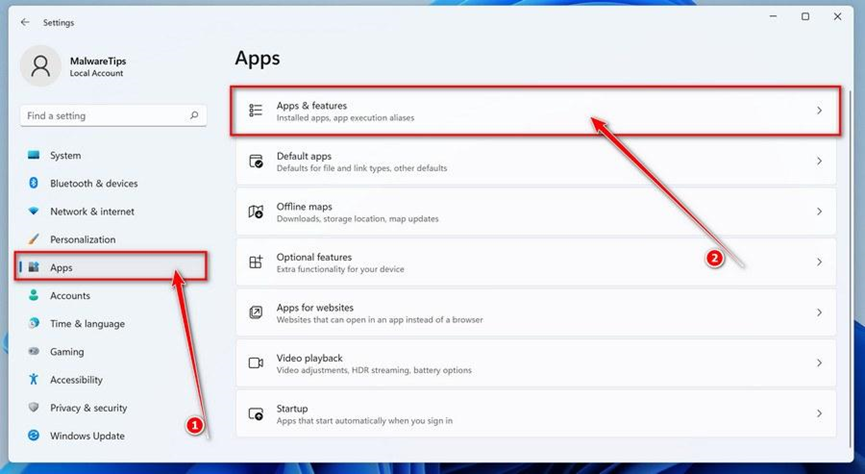Click the Apps sidebar icon
865x474 pixels.
click(34, 267)
